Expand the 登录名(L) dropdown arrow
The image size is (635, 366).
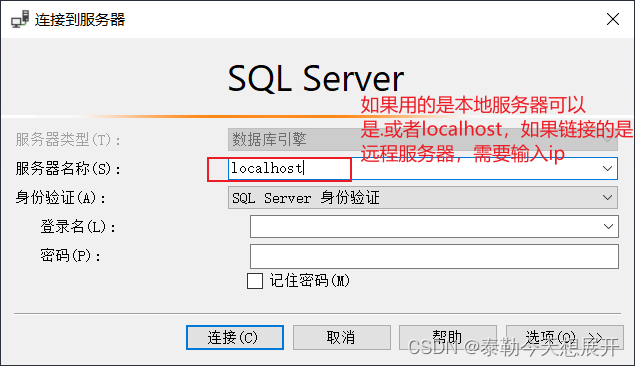click(x=608, y=226)
